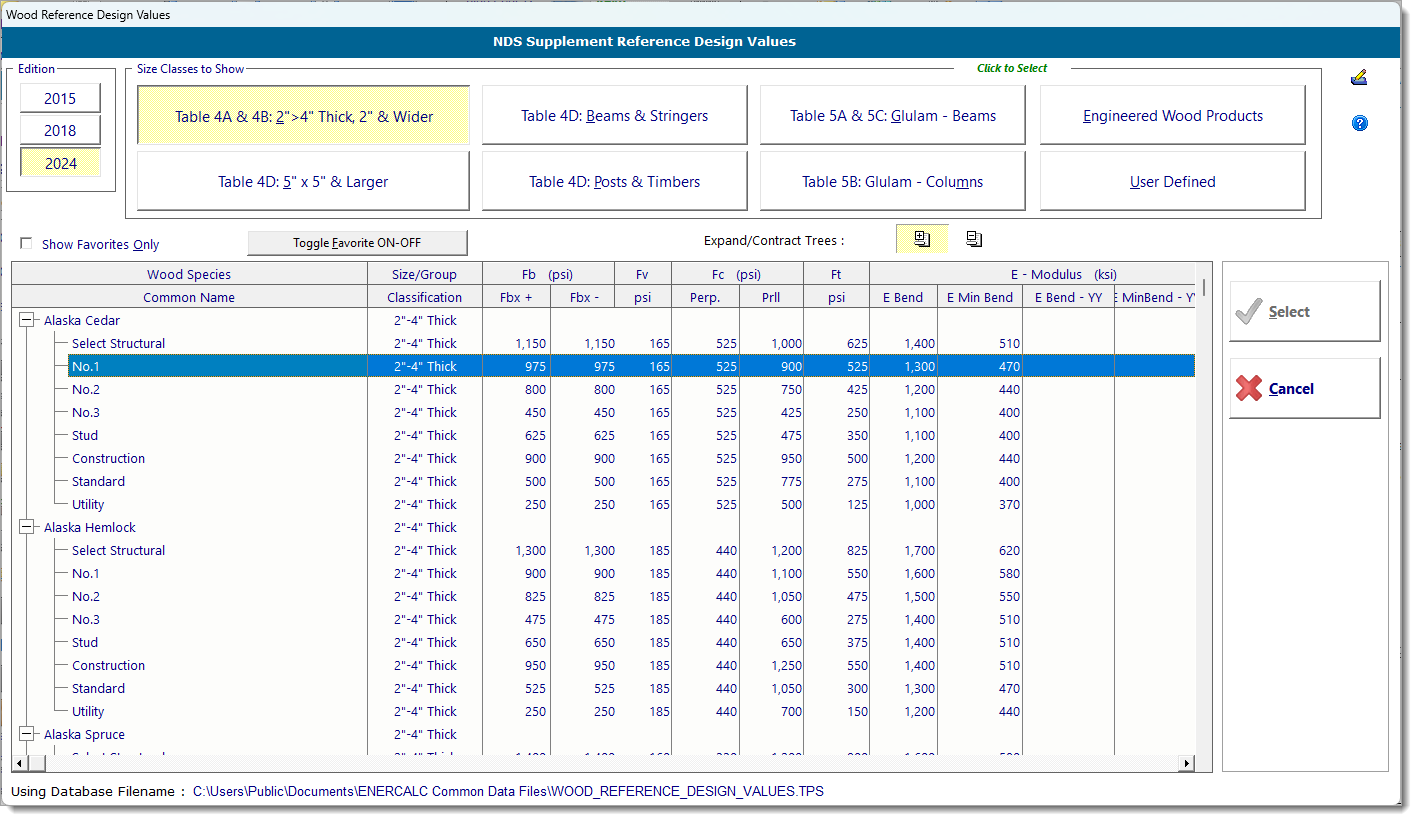Select the 2024 edition

pos(61,163)
